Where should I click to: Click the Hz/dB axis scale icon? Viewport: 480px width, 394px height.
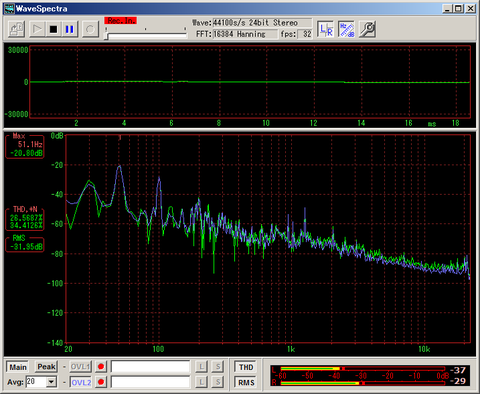(x=346, y=29)
